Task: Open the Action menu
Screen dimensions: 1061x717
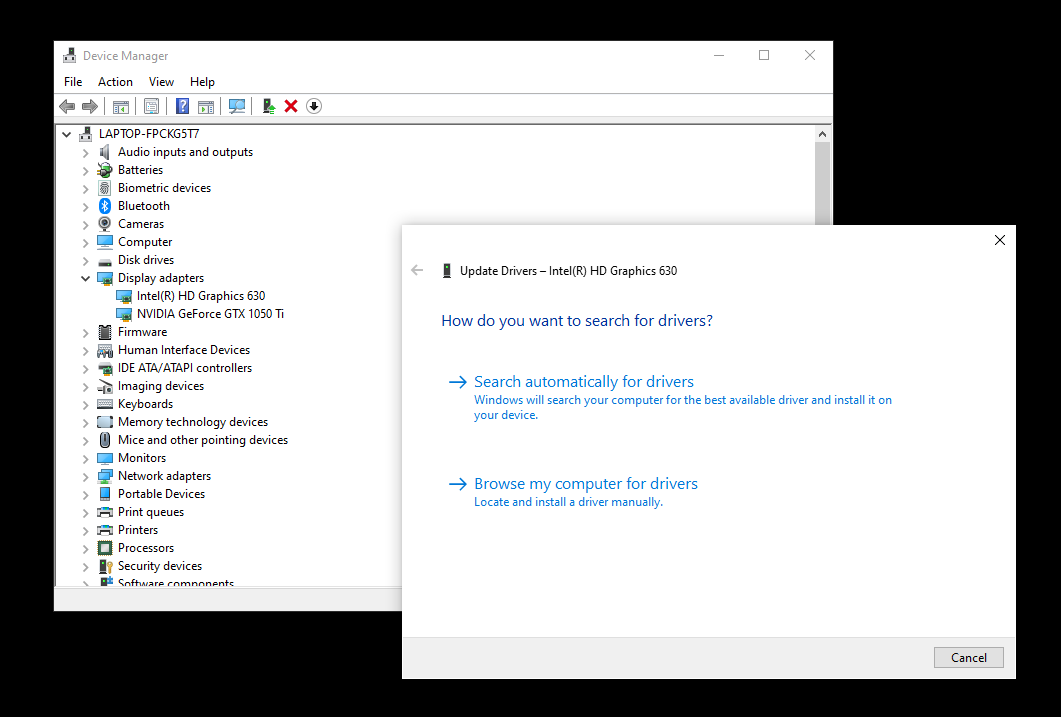Action: 115,82
